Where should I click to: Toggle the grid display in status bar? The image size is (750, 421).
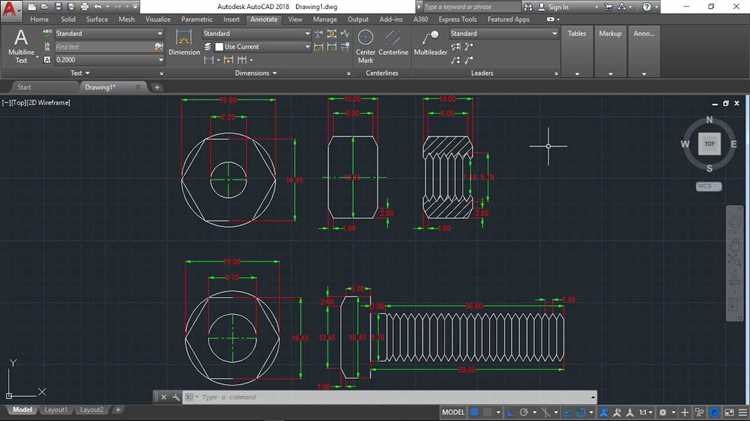coord(476,411)
